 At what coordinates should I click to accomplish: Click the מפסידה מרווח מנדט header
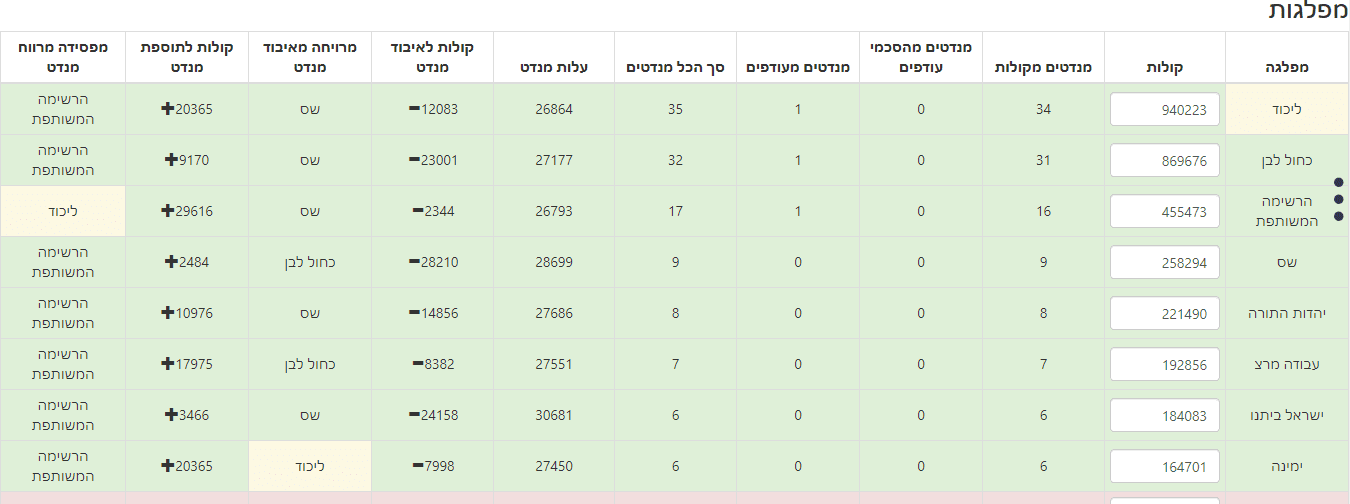tap(63, 57)
